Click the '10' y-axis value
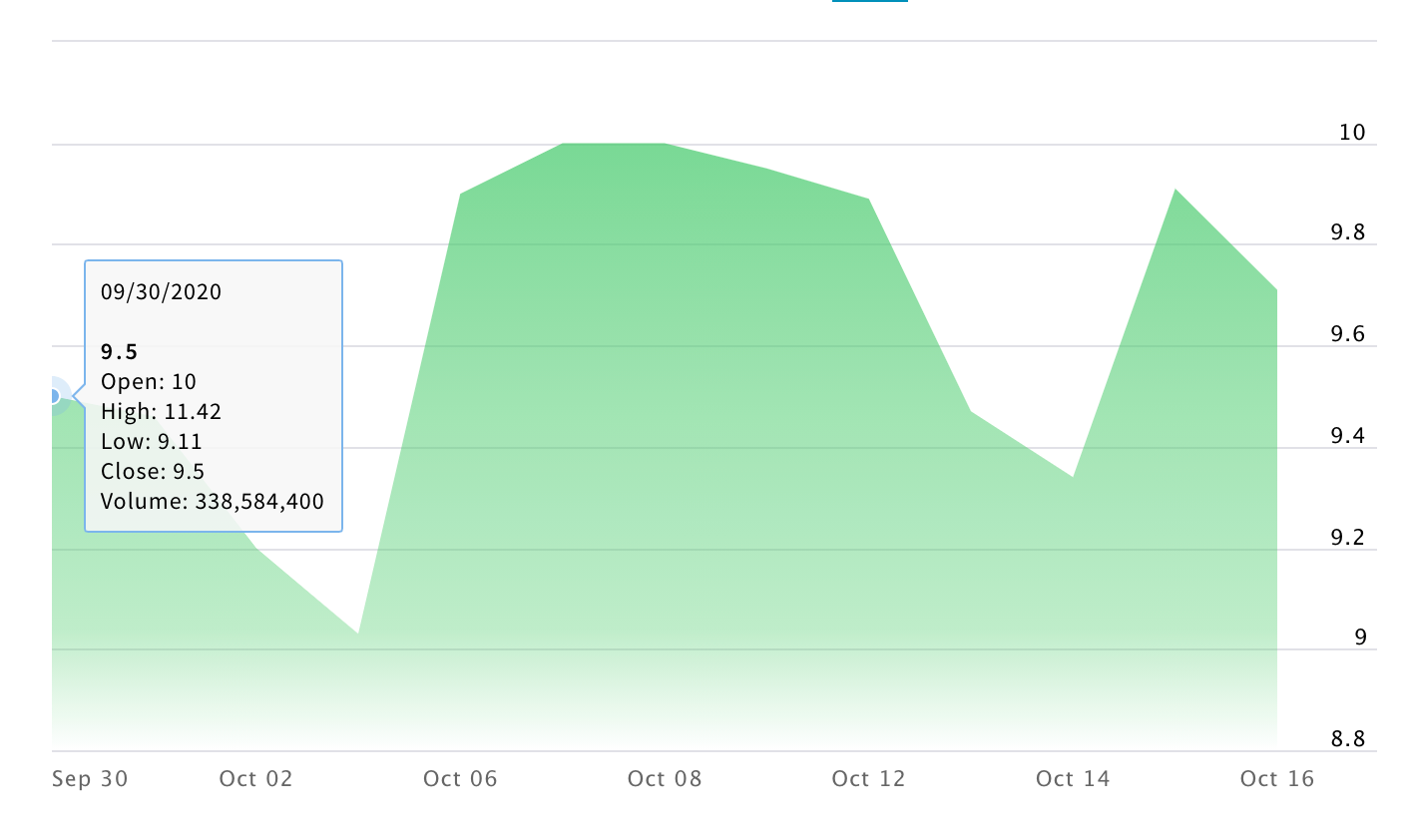This screenshot has width=1411, height=840. tap(1352, 132)
